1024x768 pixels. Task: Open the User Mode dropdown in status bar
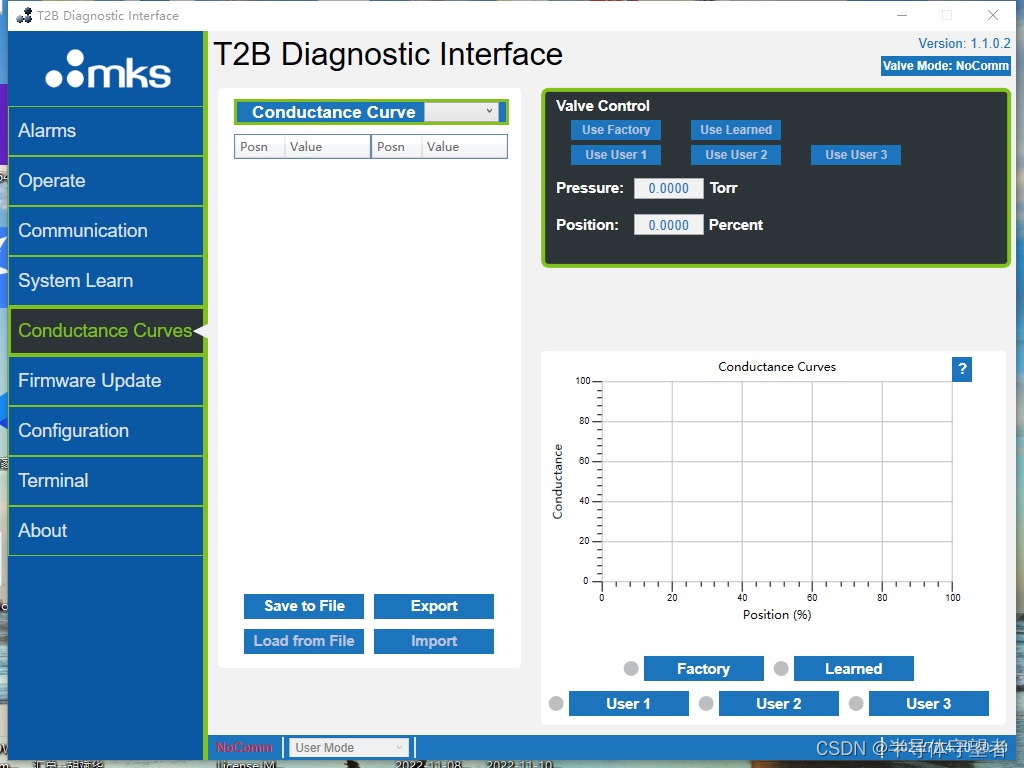pyautogui.click(x=349, y=747)
